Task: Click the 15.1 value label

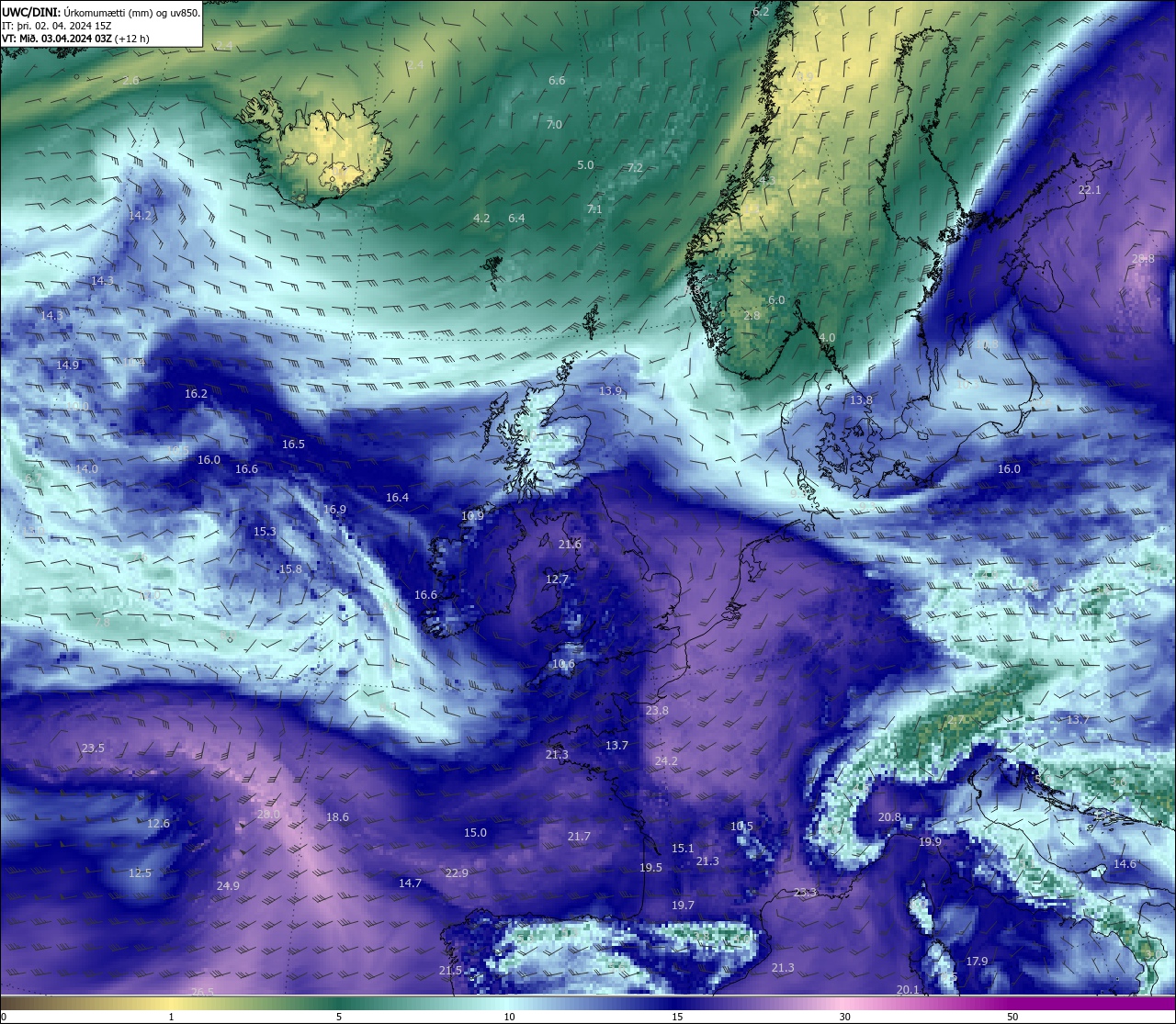Action: coord(683,849)
